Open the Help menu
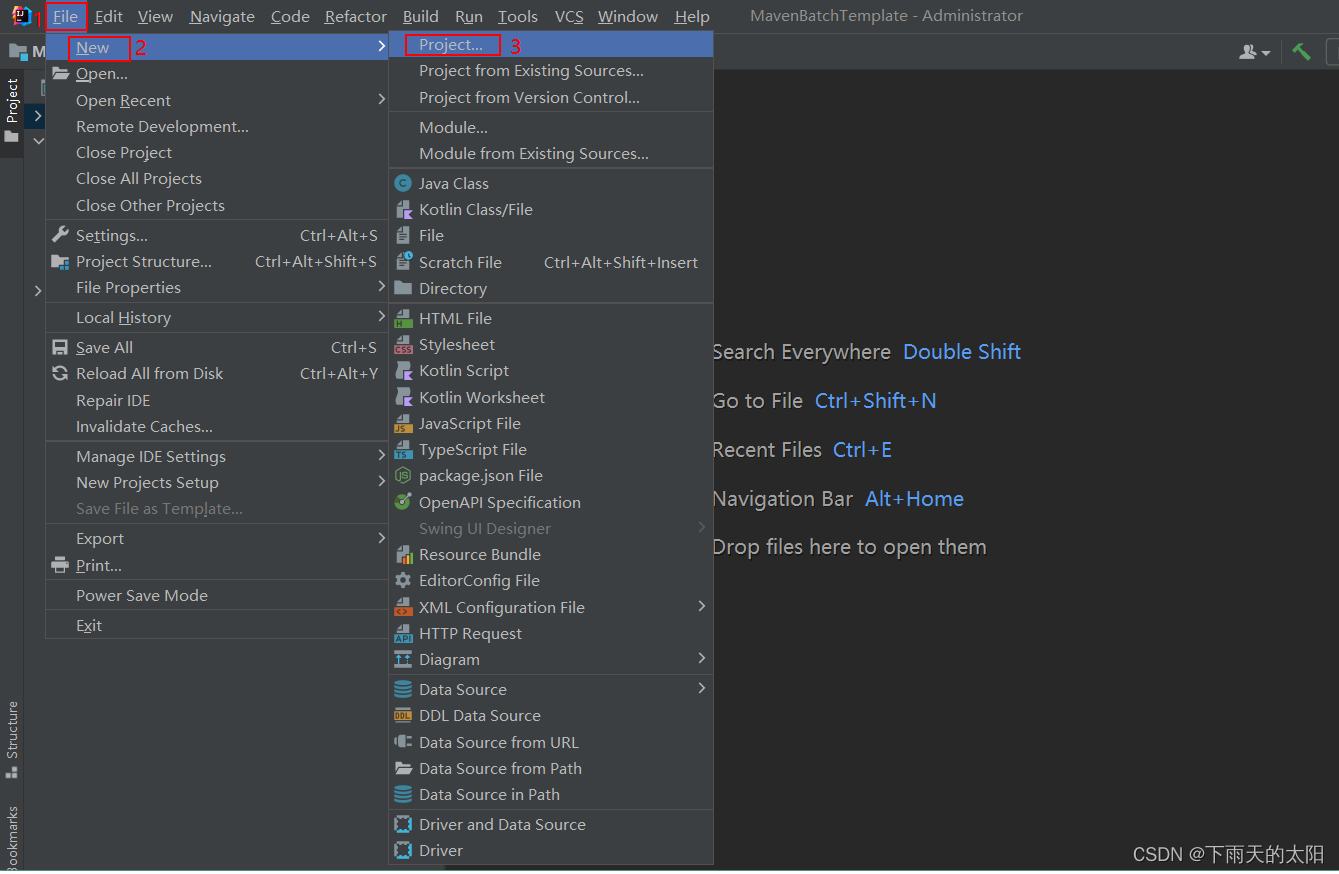The width and height of the screenshot is (1339, 874). point(692,16)
